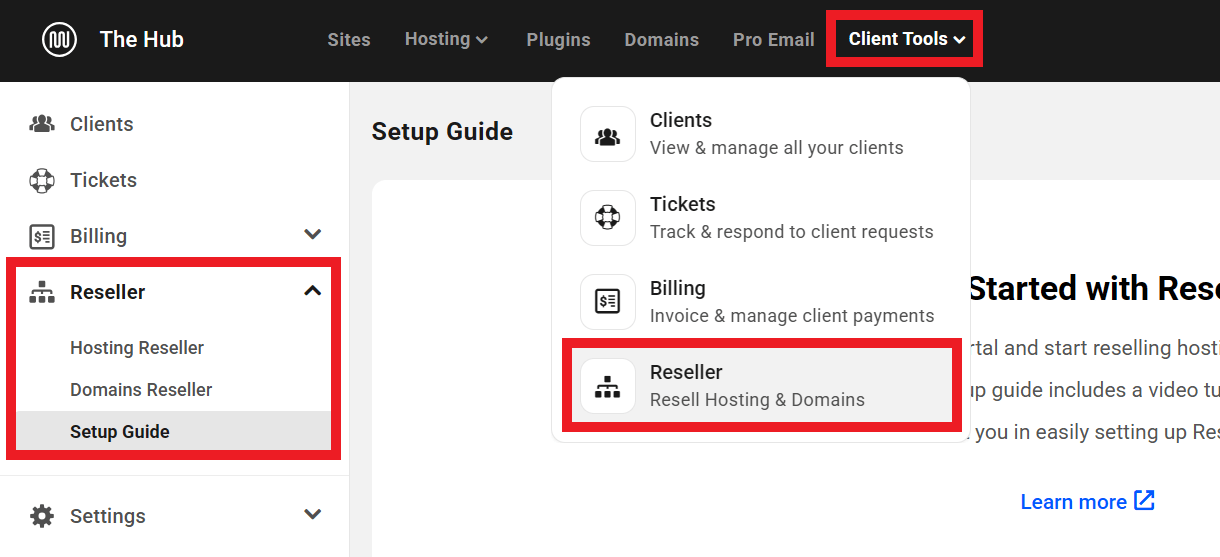Open Hosting Reseller sub-item
This screenshot has height=557, width=1220.
[137, 348]
